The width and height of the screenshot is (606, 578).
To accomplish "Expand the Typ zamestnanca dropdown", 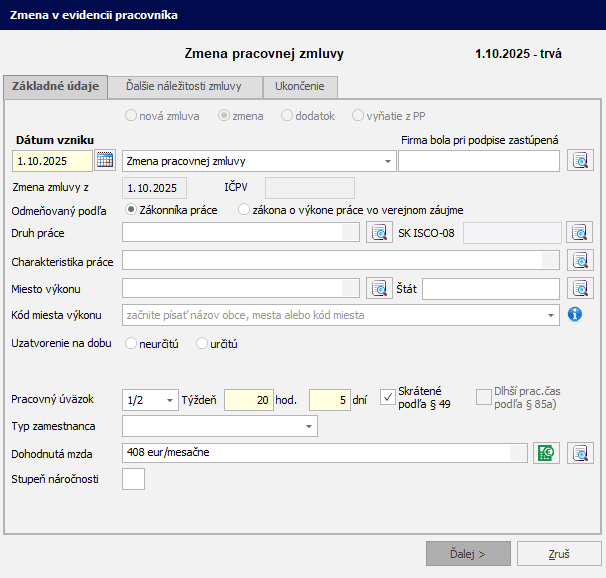I will pos(308,427).
